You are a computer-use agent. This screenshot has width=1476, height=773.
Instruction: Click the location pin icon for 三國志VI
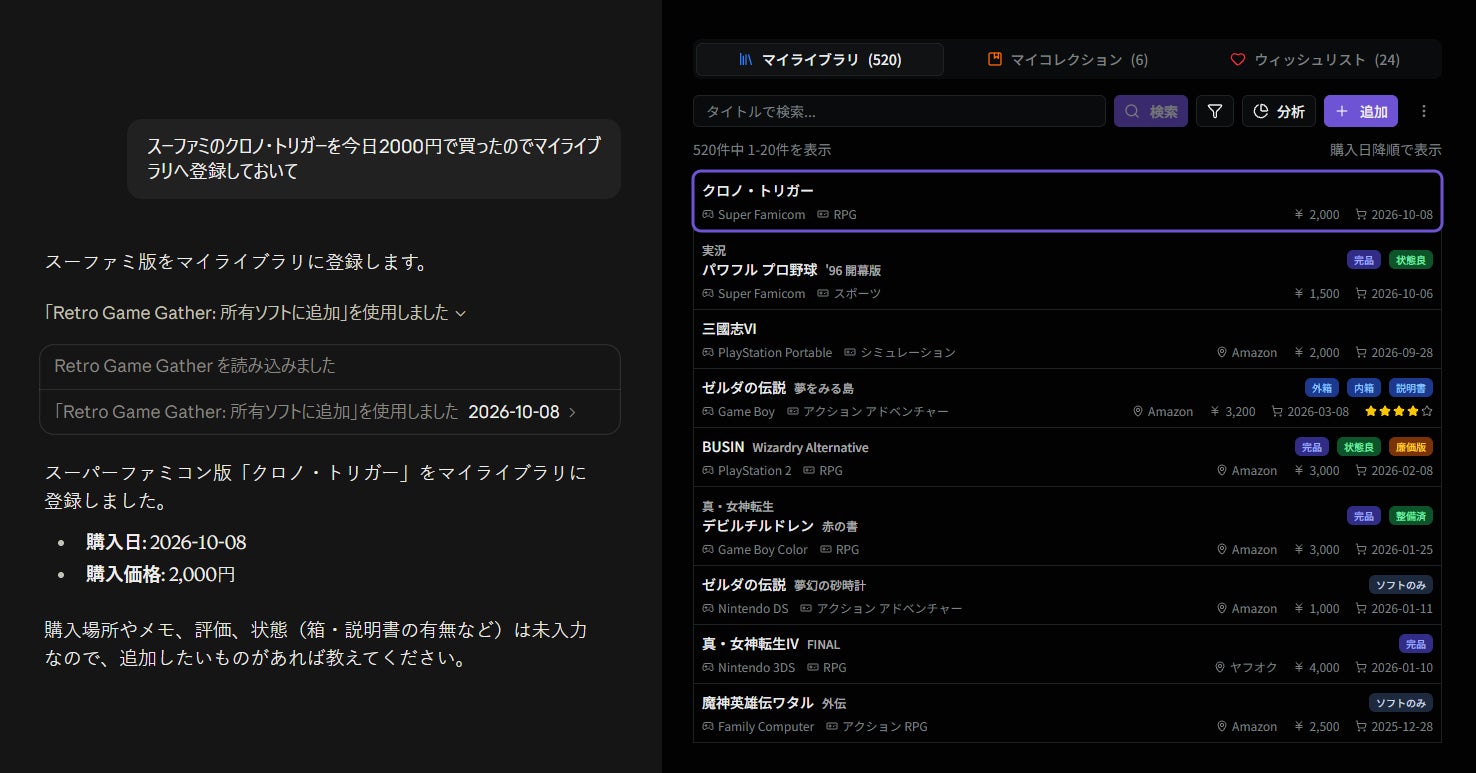click(x=1222, y=352)
